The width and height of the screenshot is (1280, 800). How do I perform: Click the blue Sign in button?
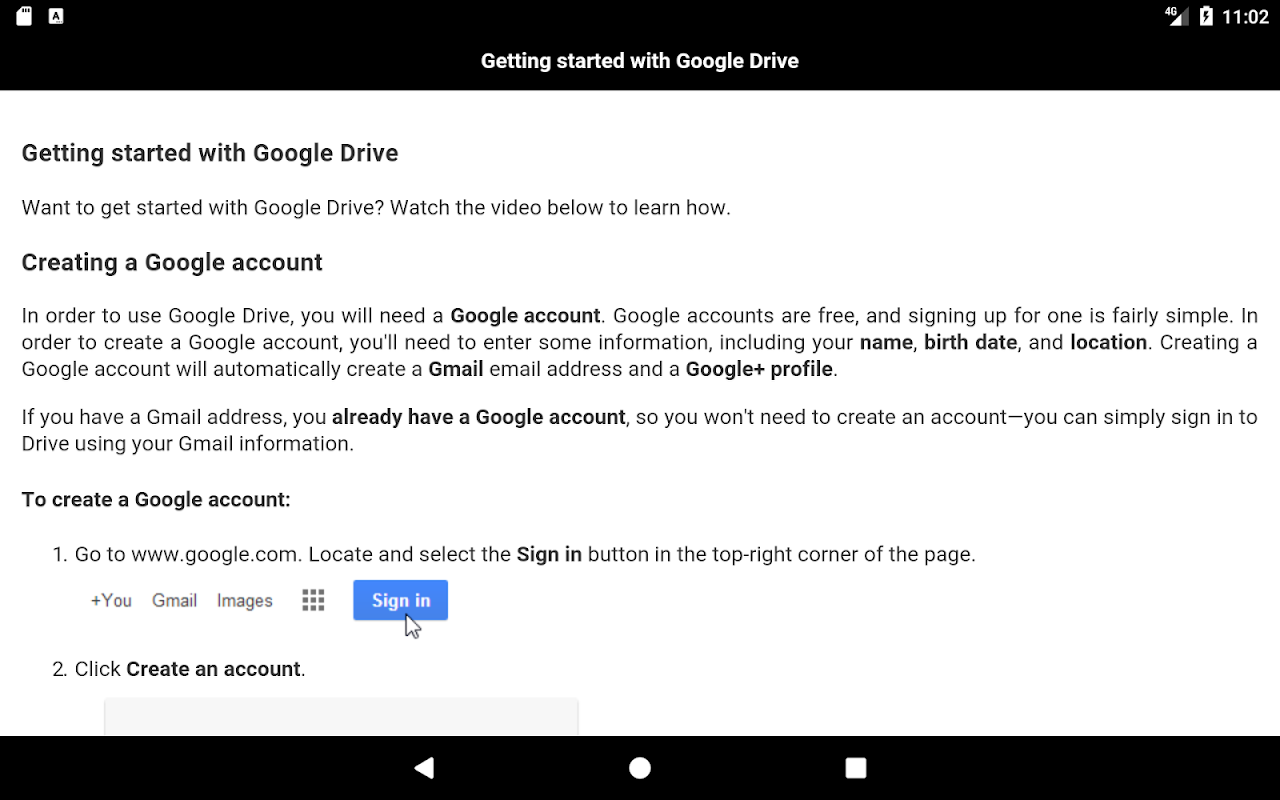tap(400, 600)
